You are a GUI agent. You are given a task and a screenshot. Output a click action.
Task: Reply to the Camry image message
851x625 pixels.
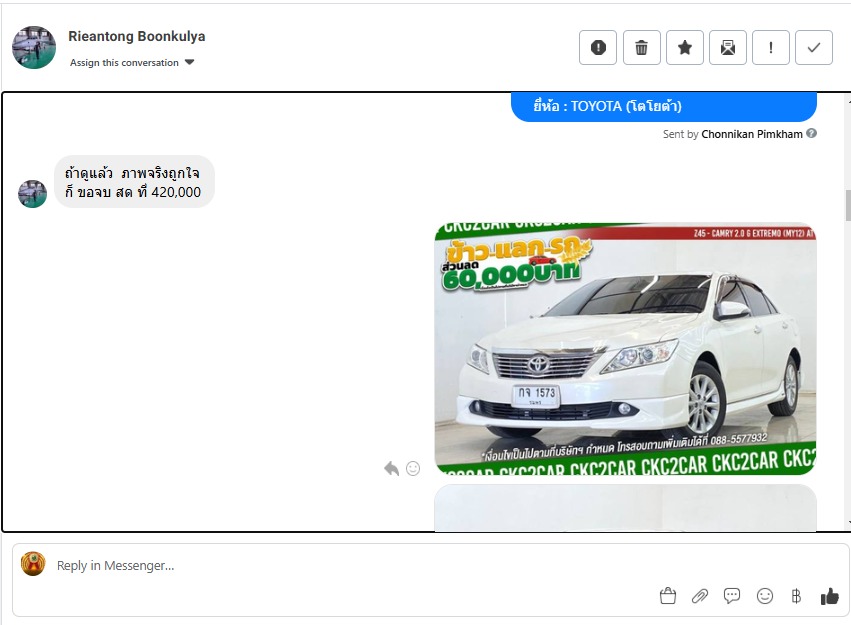(x=391, y=468)
